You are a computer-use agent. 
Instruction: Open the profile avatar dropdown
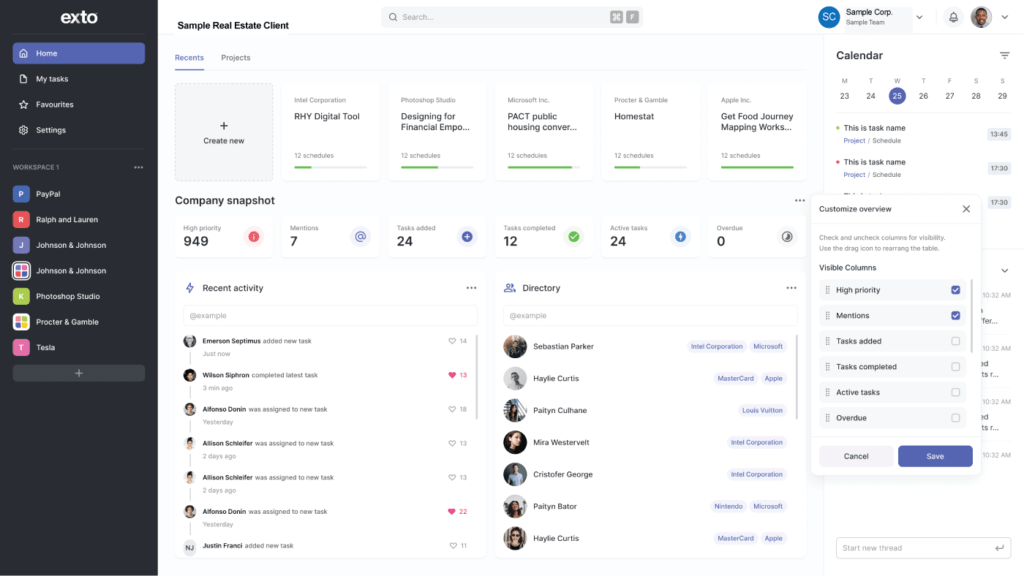point(1004,16)
